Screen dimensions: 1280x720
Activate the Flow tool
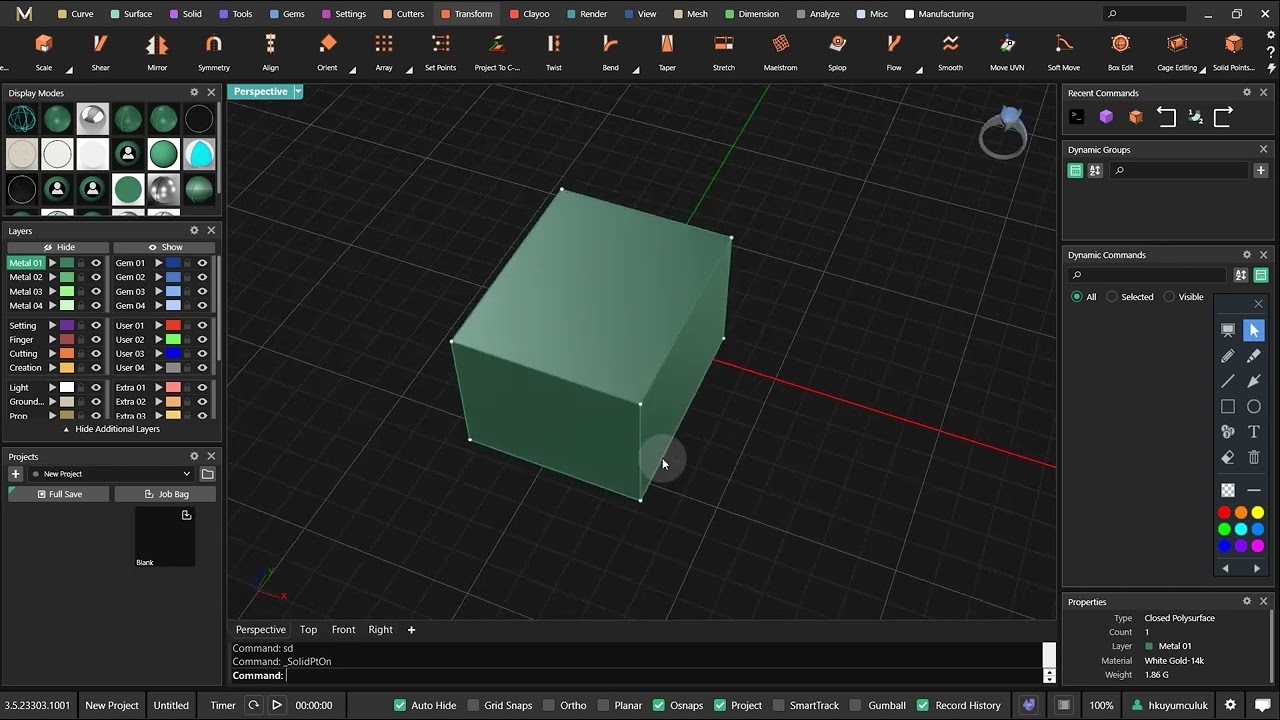pyautogui.click(x=894, y=51)
